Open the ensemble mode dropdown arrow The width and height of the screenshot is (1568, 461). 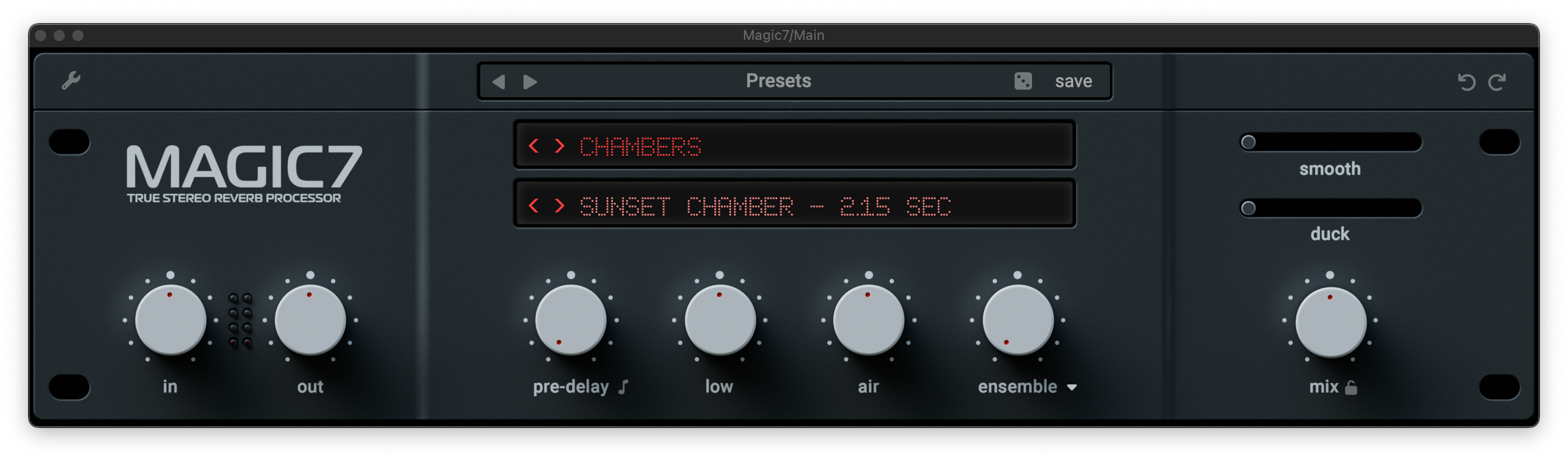point(1072,387)
